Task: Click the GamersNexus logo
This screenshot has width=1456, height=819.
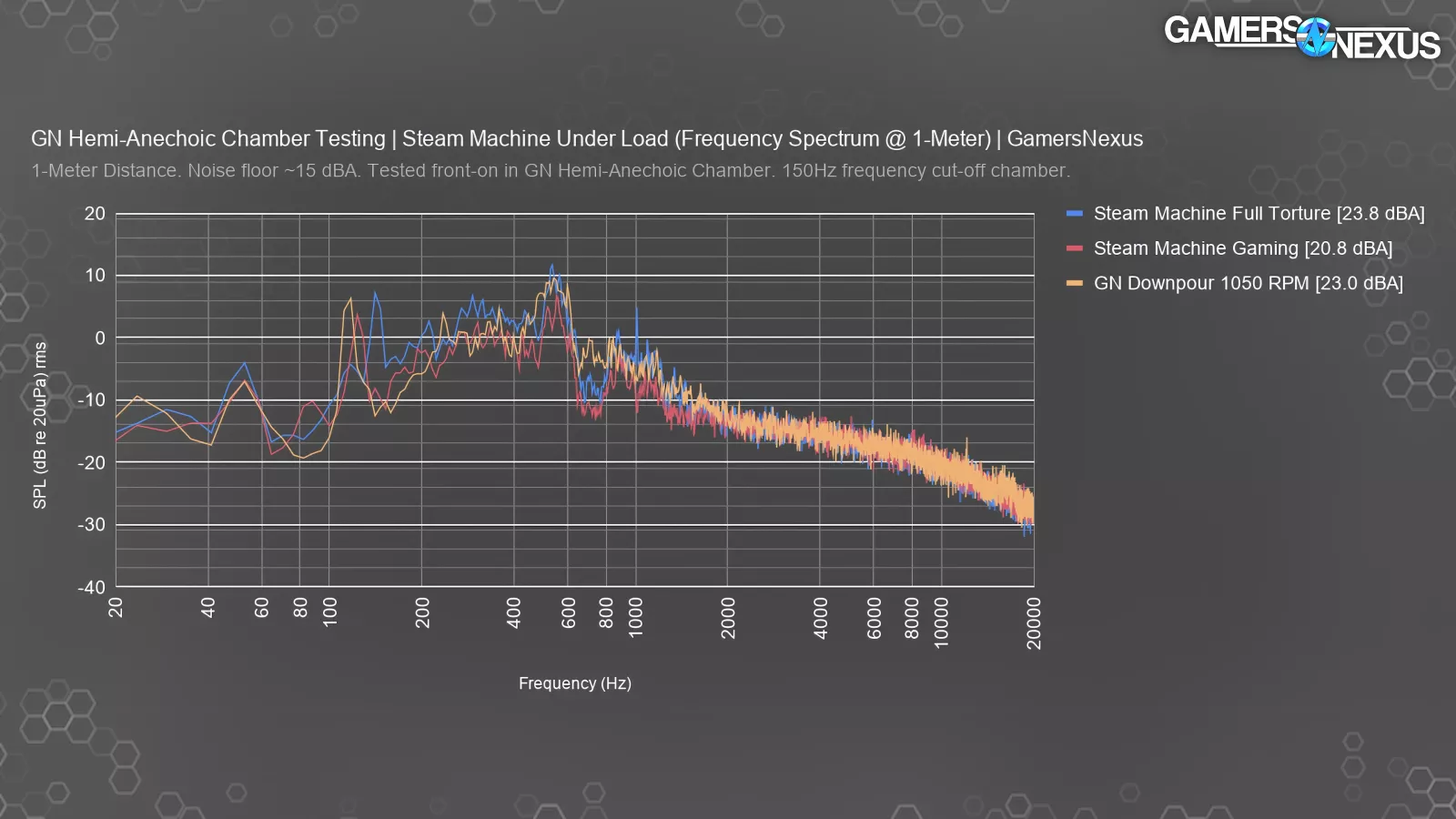Action: point(1302,37)
